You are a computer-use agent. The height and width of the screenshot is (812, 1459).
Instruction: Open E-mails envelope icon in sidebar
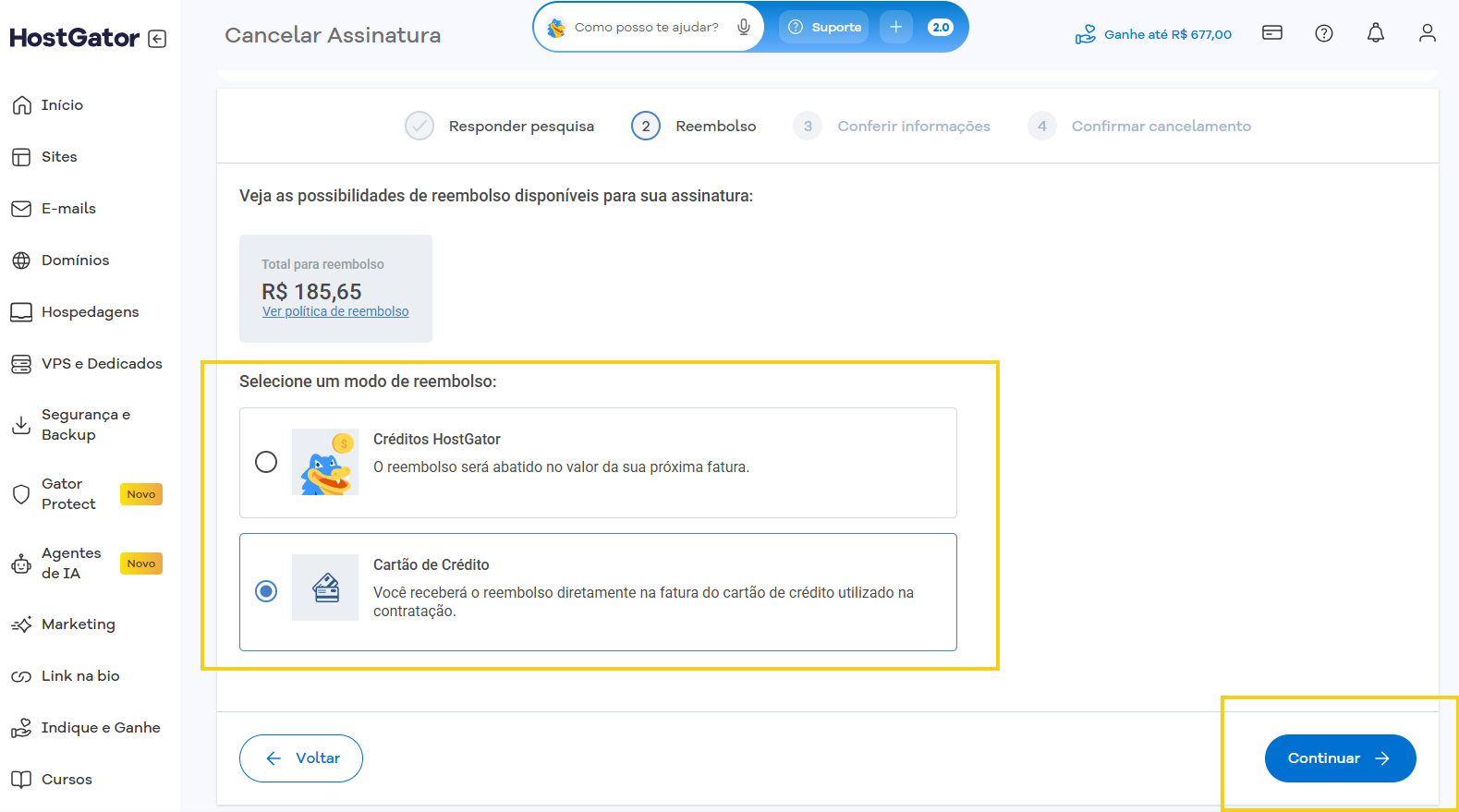coord(21,209)
